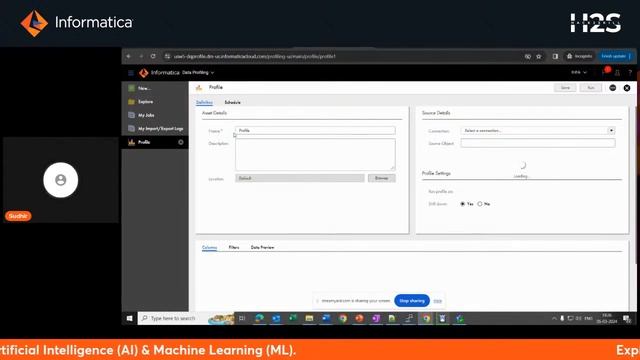Open the browser side panel icon
The height and width of the screenshot is (360, 640).
[x=555, y=56]
